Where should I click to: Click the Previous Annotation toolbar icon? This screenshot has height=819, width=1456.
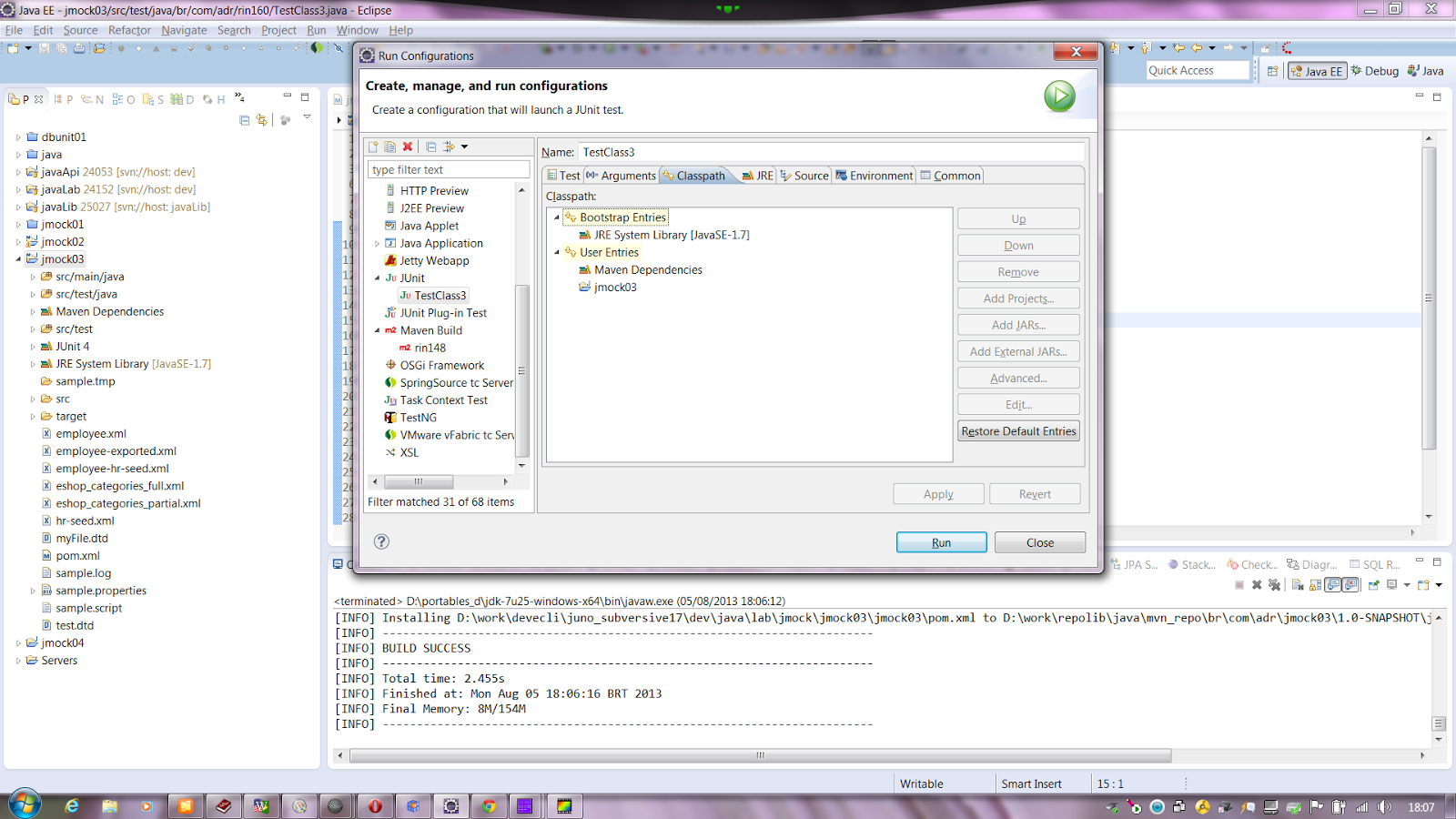coord(1146,48)
